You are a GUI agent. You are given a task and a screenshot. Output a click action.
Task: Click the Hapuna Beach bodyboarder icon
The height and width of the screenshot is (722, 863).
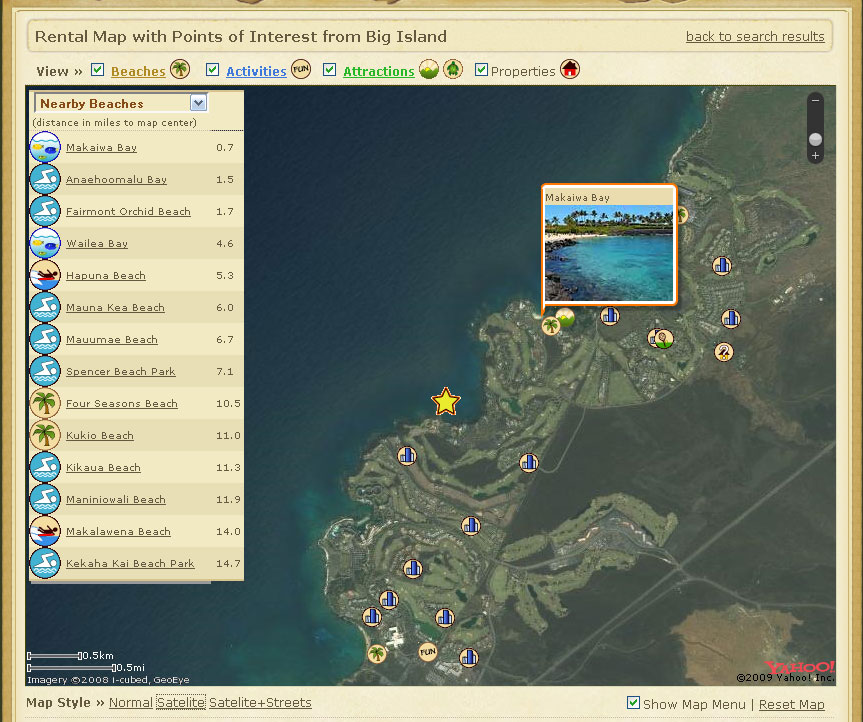[x=45, y=275]
